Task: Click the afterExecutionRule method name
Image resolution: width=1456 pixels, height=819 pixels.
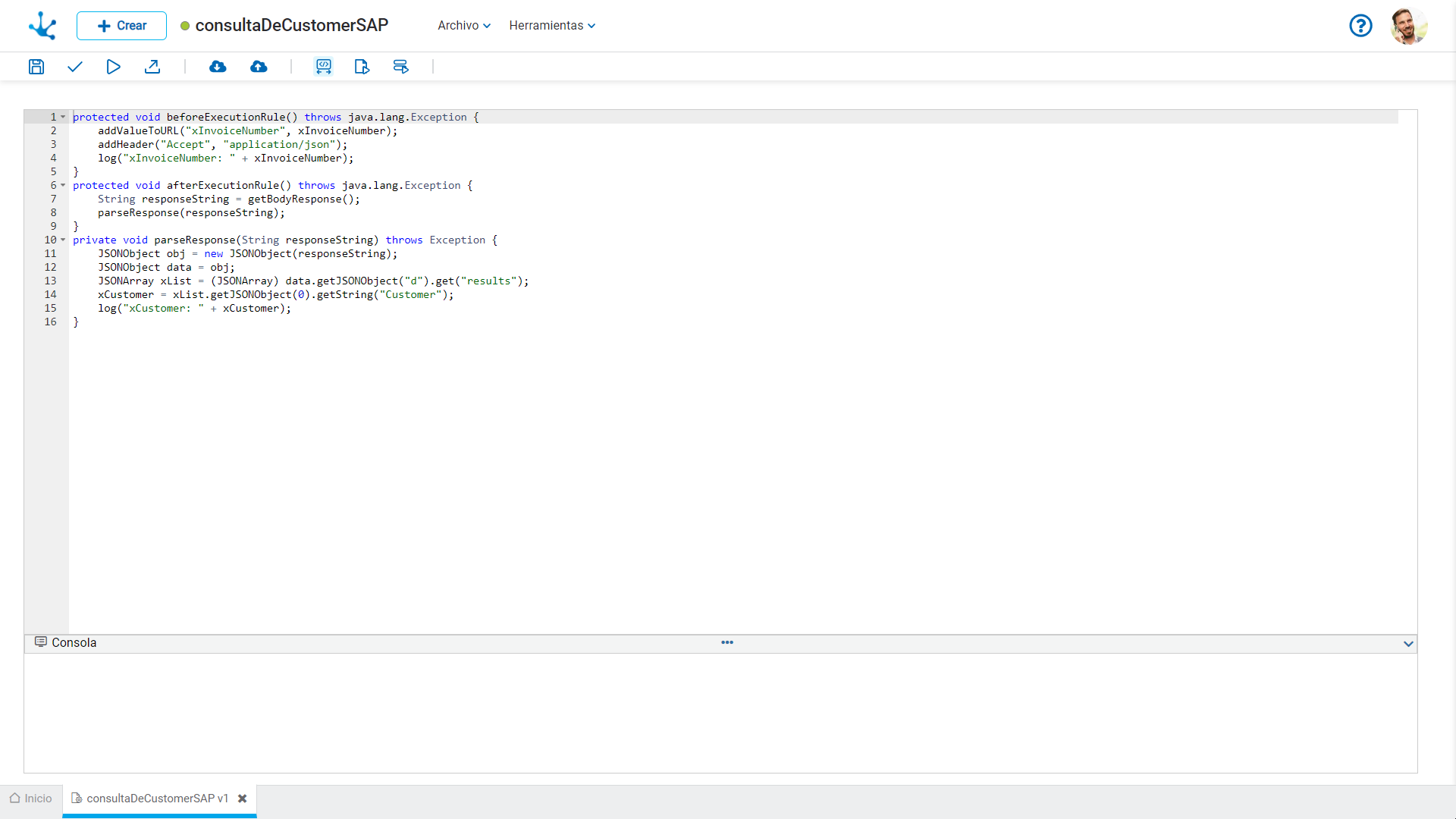Action: point(223,185)
